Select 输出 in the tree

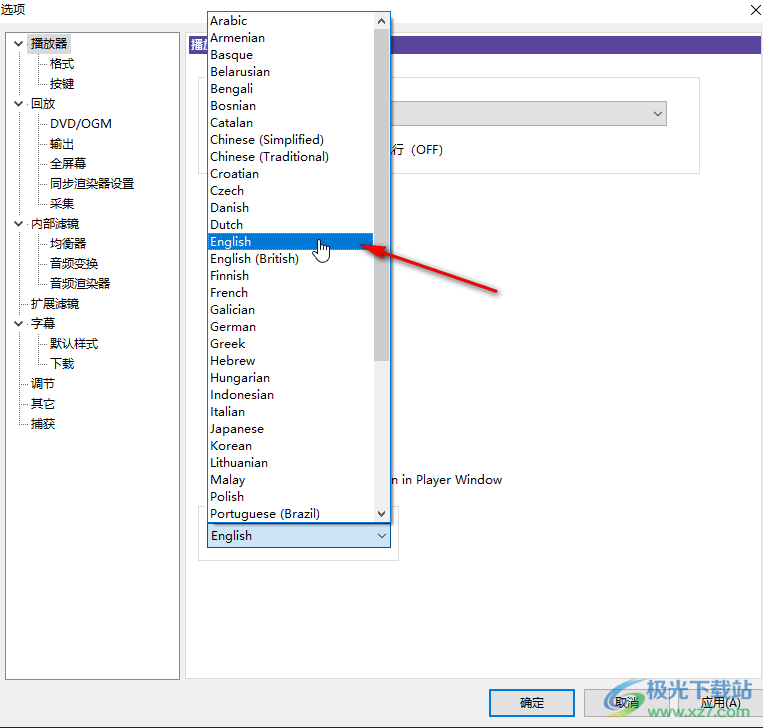click(62, 144)
